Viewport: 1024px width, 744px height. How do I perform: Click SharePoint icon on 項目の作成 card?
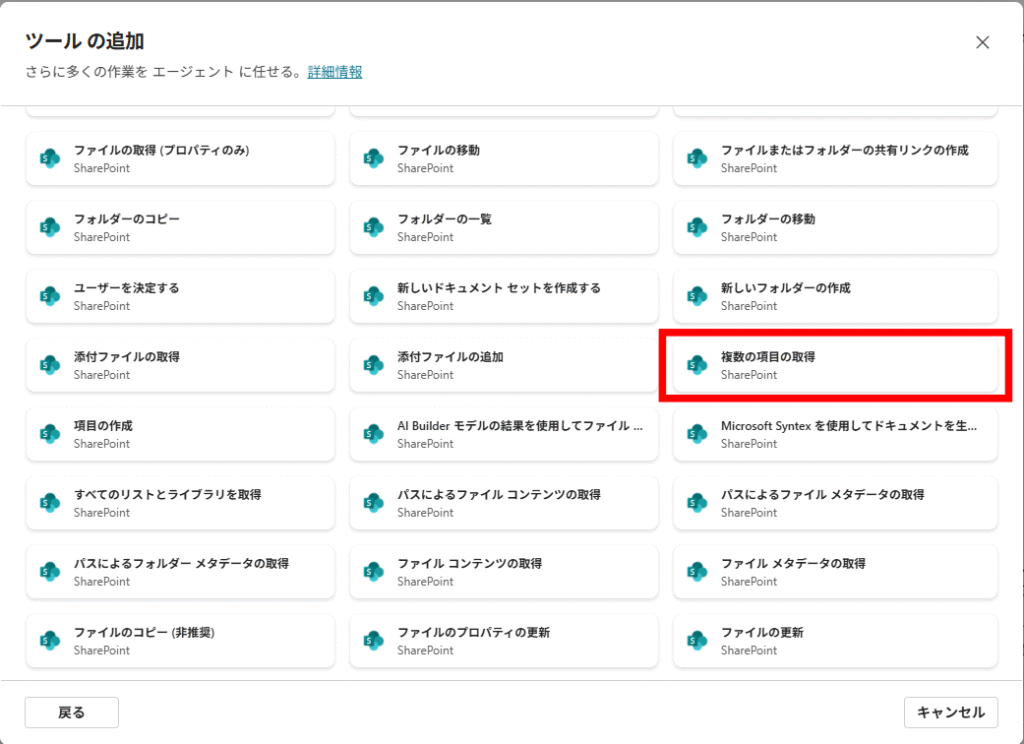pyautogui.click(x=50, y=434)
